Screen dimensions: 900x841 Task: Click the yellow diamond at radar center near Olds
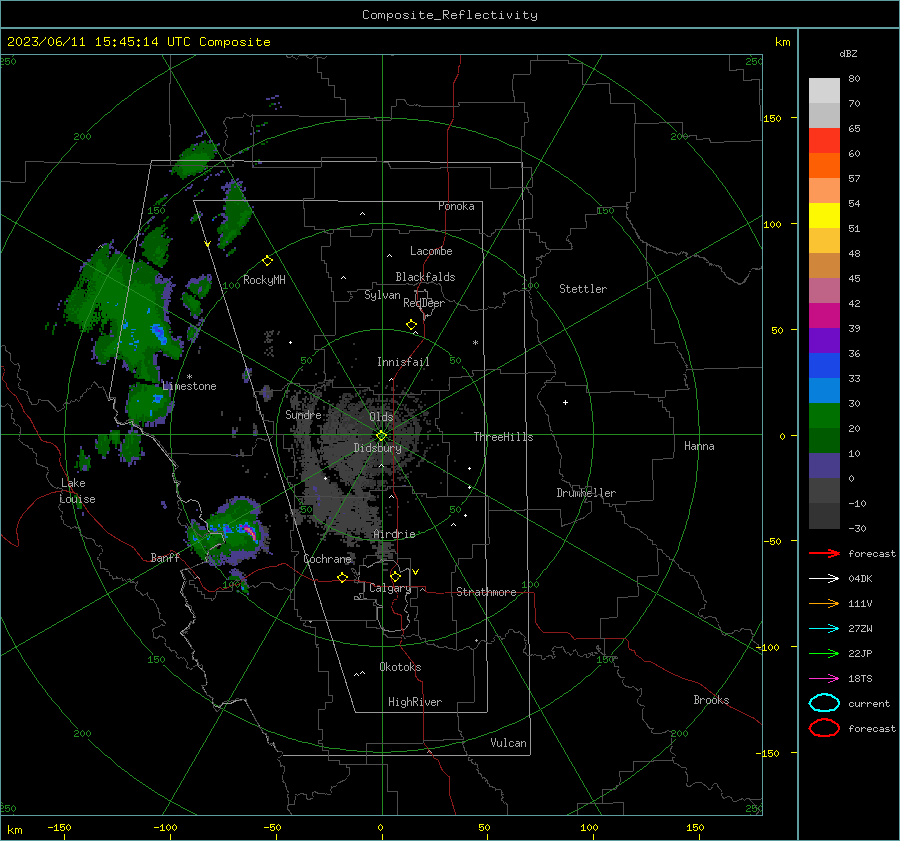point(382,436)
